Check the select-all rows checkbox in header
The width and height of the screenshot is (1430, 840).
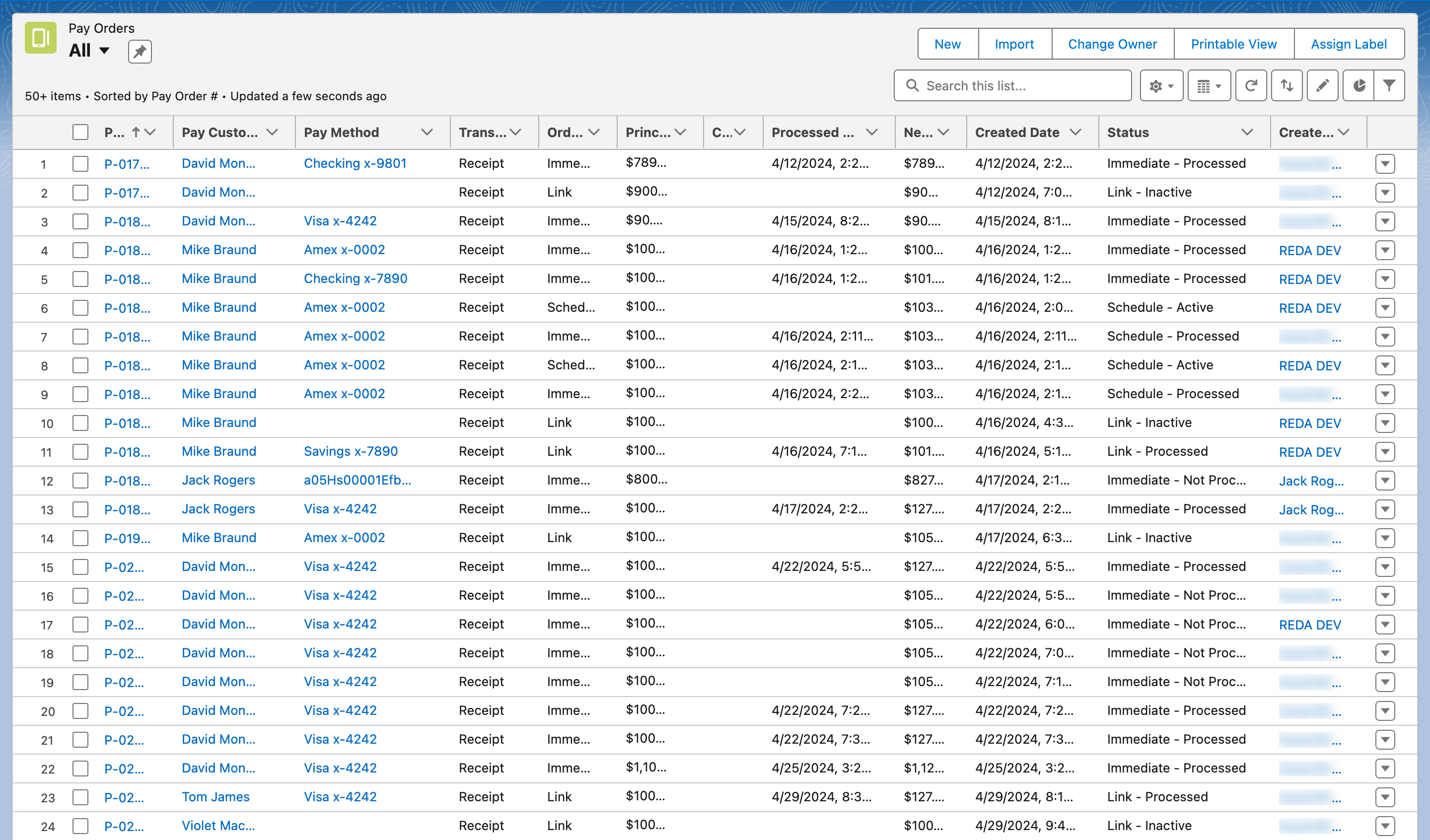point(80,132)
